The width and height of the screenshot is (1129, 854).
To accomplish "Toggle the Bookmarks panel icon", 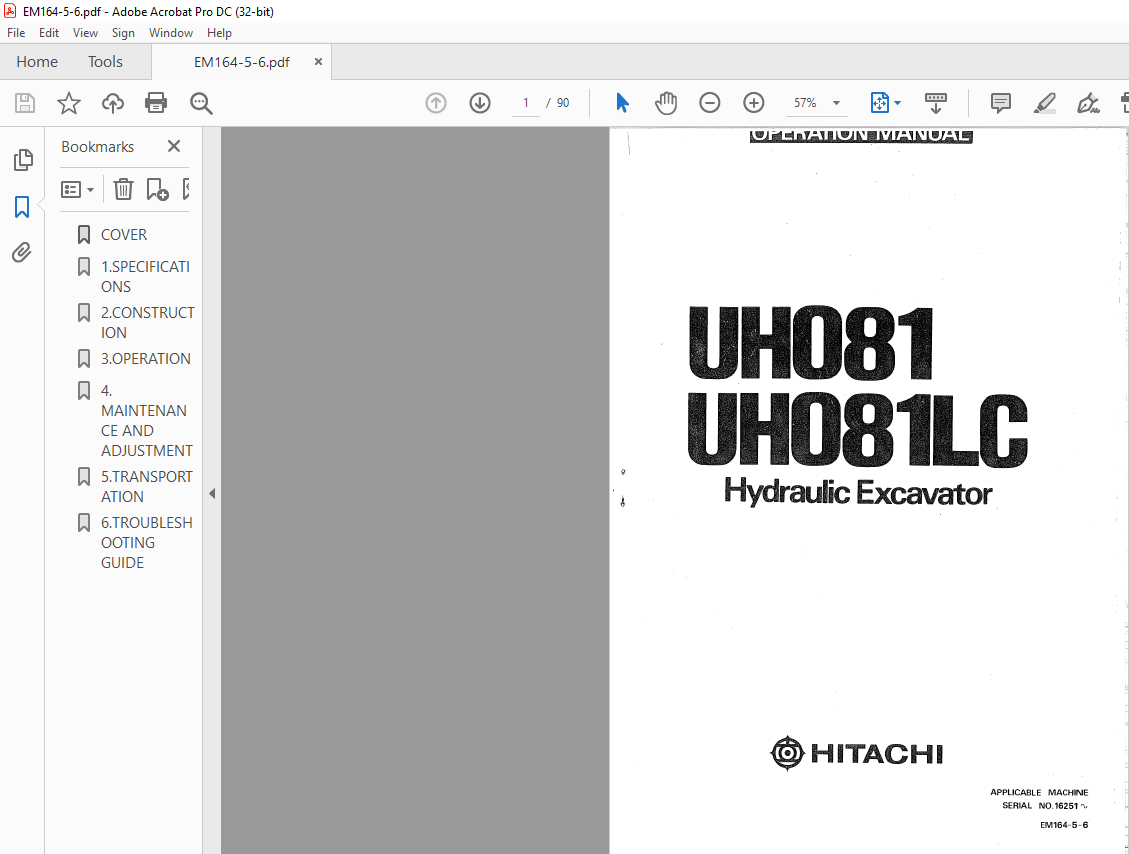I will coord(22,207).
